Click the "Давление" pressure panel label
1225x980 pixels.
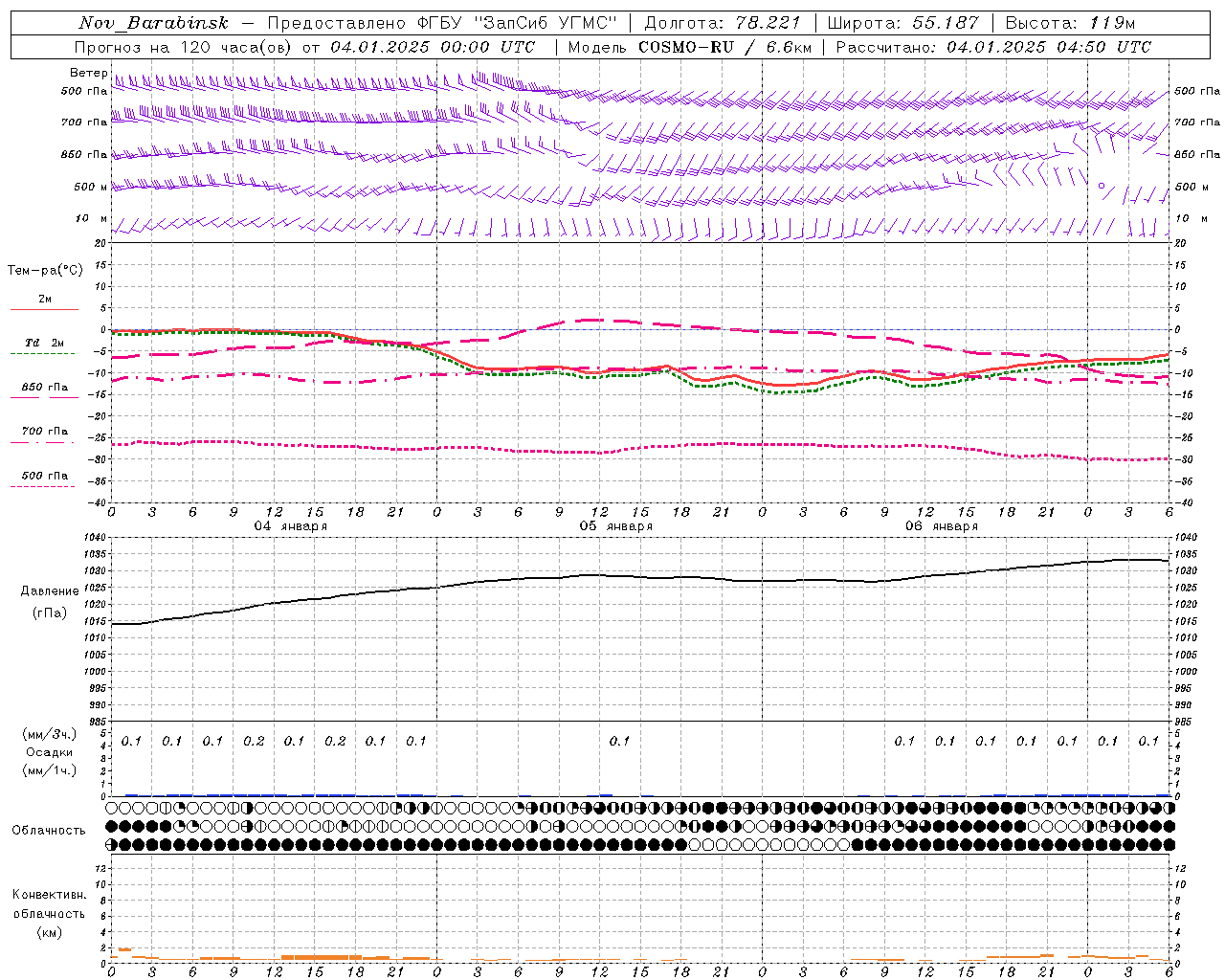tap(49, 590)
